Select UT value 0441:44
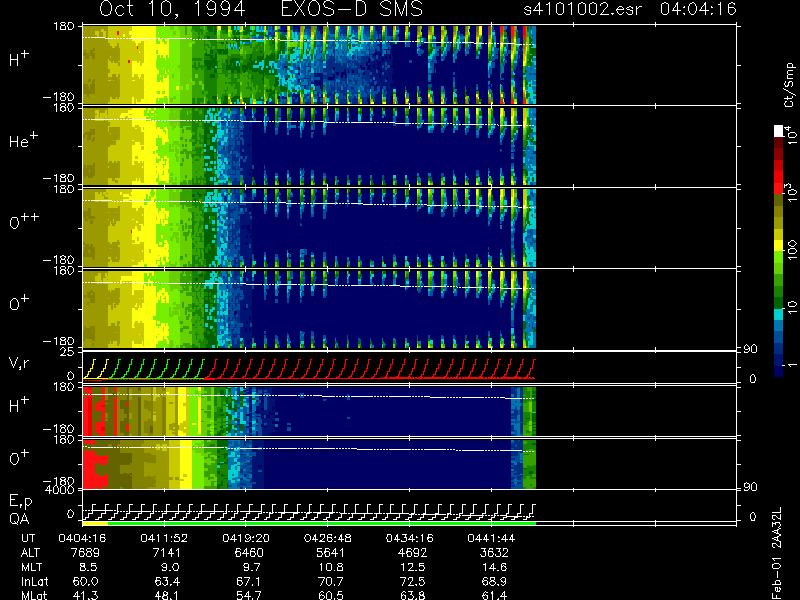800x600 pixels. 491,538
